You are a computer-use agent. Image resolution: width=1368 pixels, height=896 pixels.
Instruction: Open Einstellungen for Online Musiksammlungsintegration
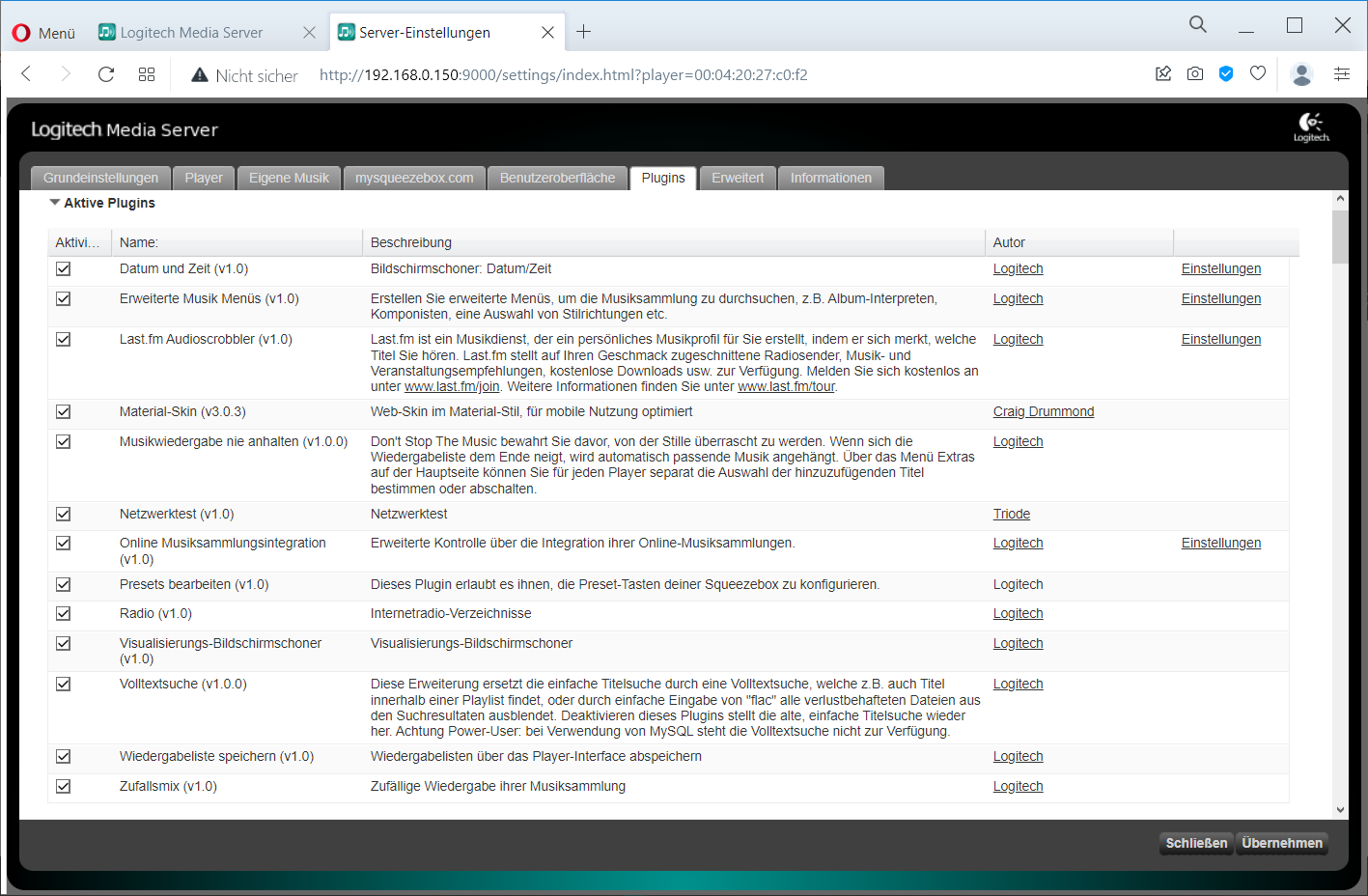pos(1221,544)
